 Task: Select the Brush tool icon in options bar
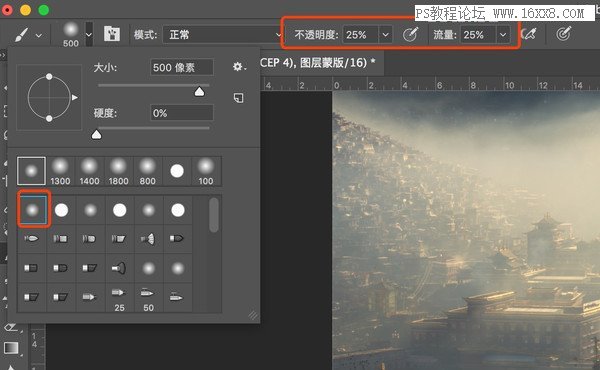click(21, 35)
